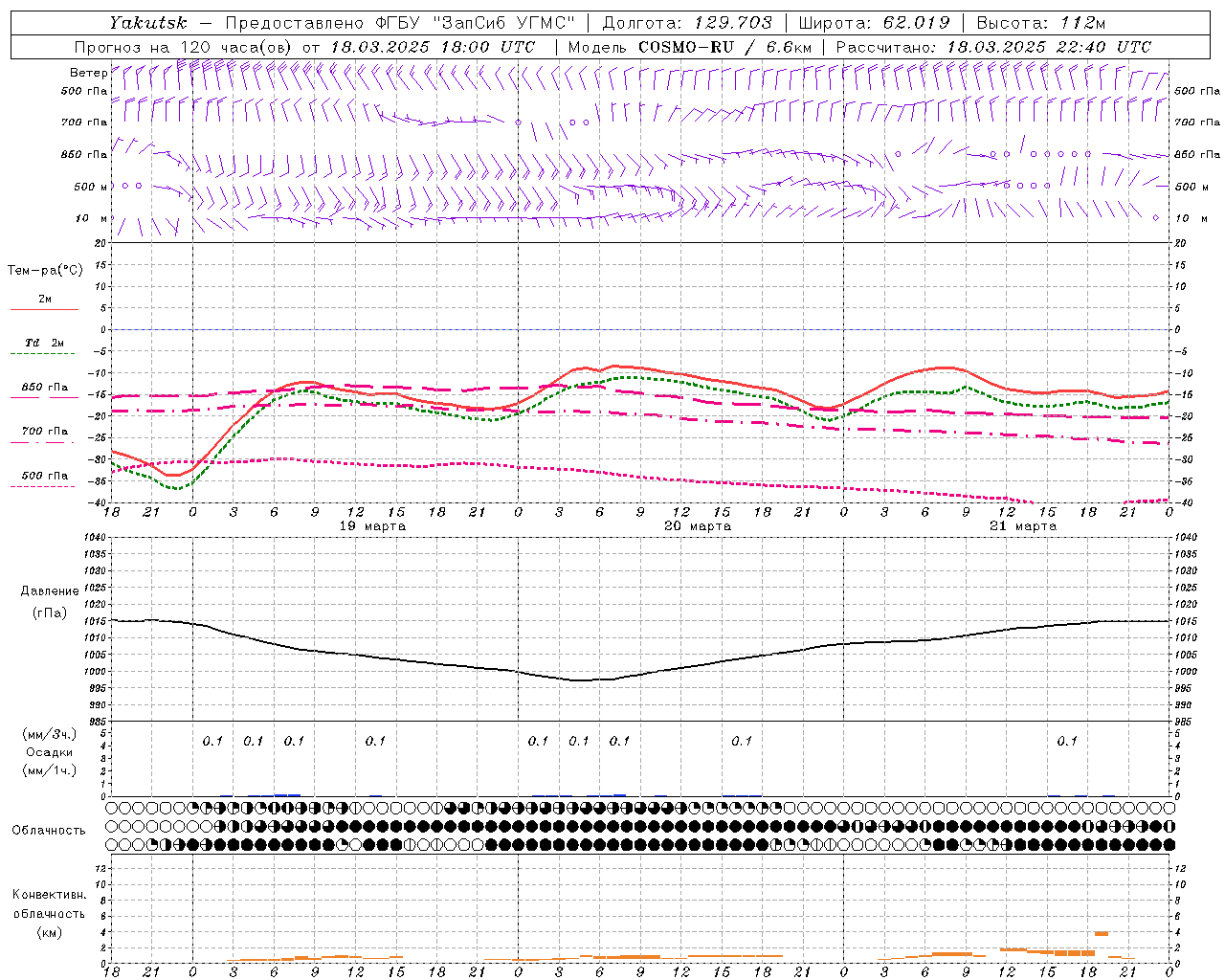Image resolution: width=1225 pixels, height=980 pixels.
Task: Click the 'Модель COSMO-RU / 6.6км' label
Action: pyautogui.click(x=690, y=47)
